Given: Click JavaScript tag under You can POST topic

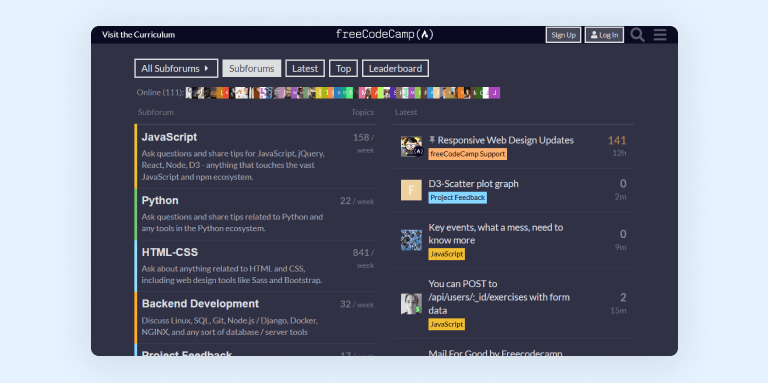Looking at the screenshot, I should pyautogui.click(x=447, y=324).
